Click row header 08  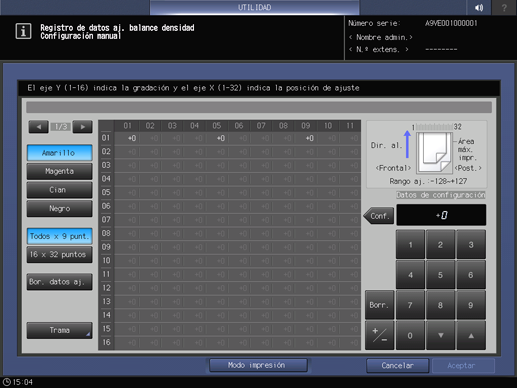106,233
